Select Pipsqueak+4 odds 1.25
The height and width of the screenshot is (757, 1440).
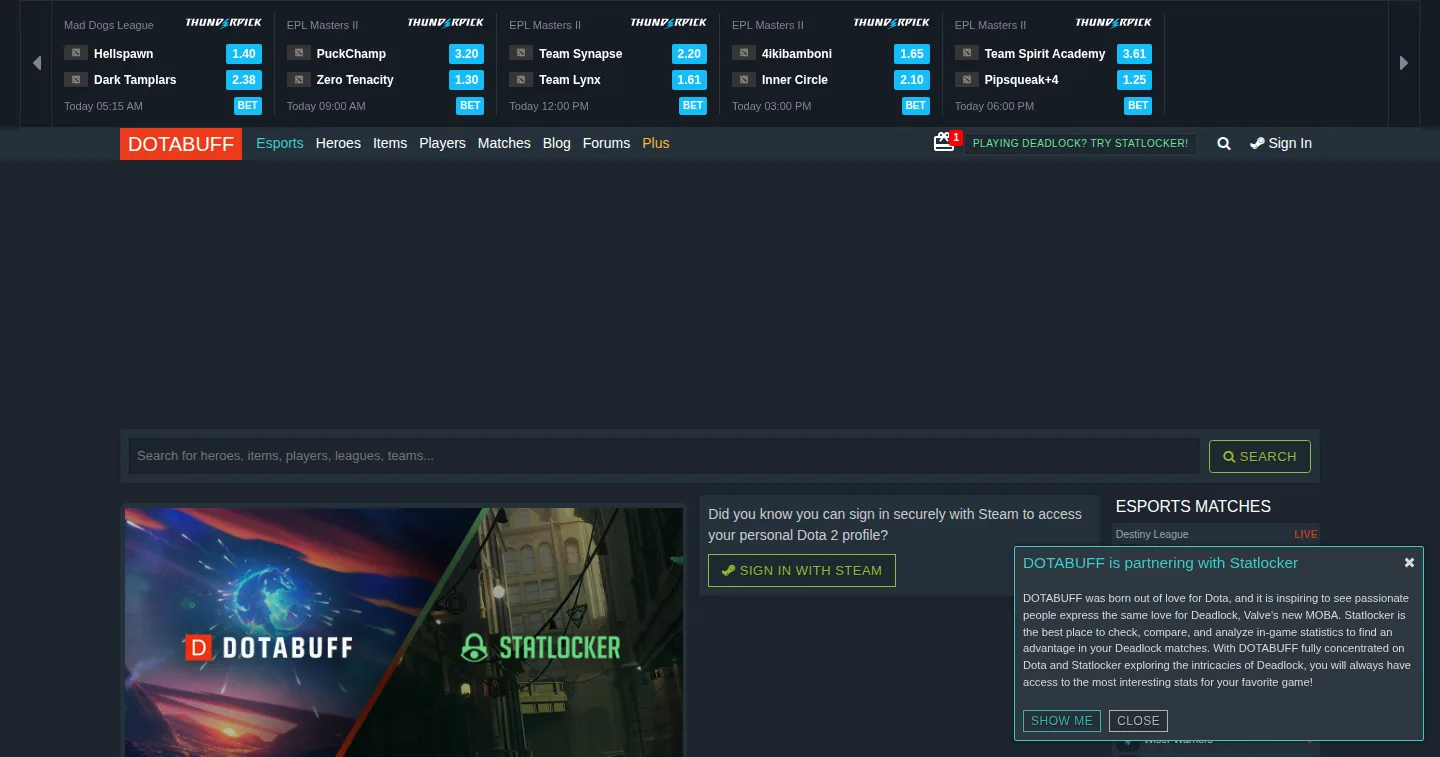click(1134, 80)
